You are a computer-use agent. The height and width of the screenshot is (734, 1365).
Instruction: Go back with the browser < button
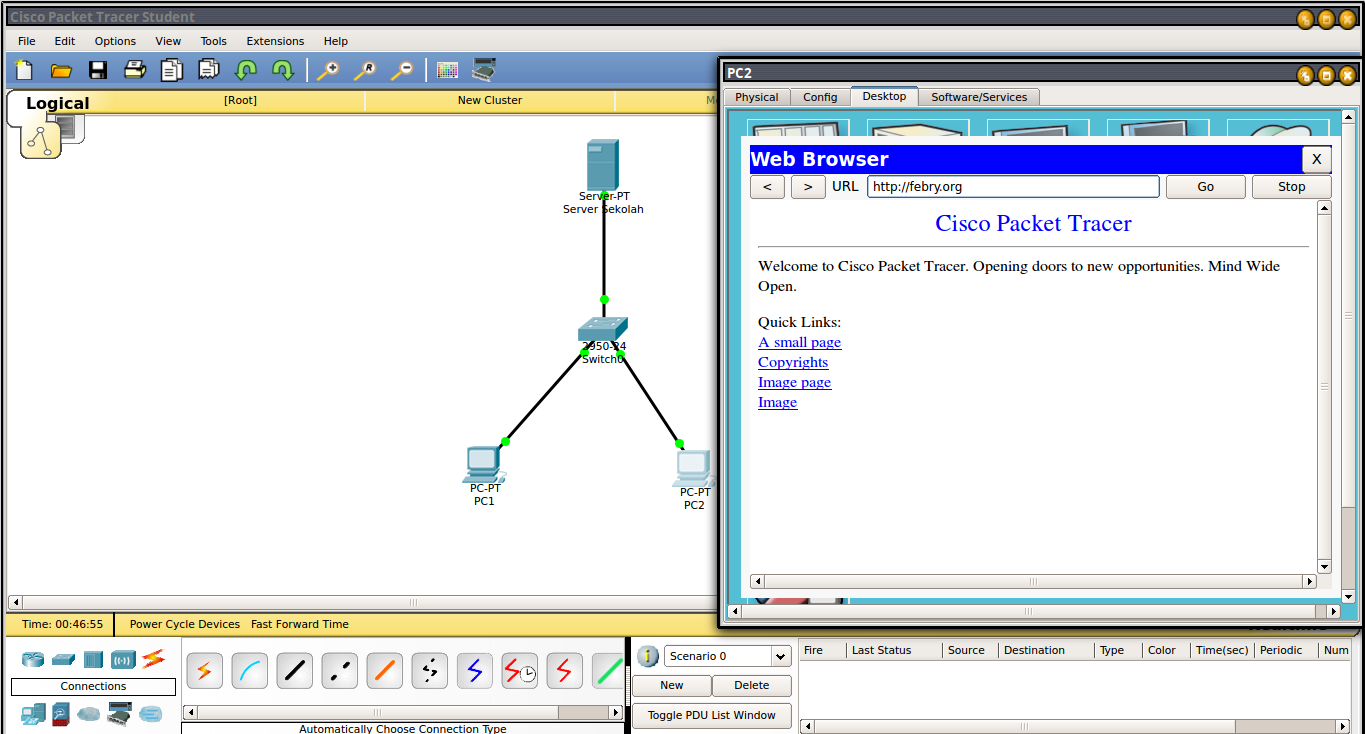(x=767, y=187)
